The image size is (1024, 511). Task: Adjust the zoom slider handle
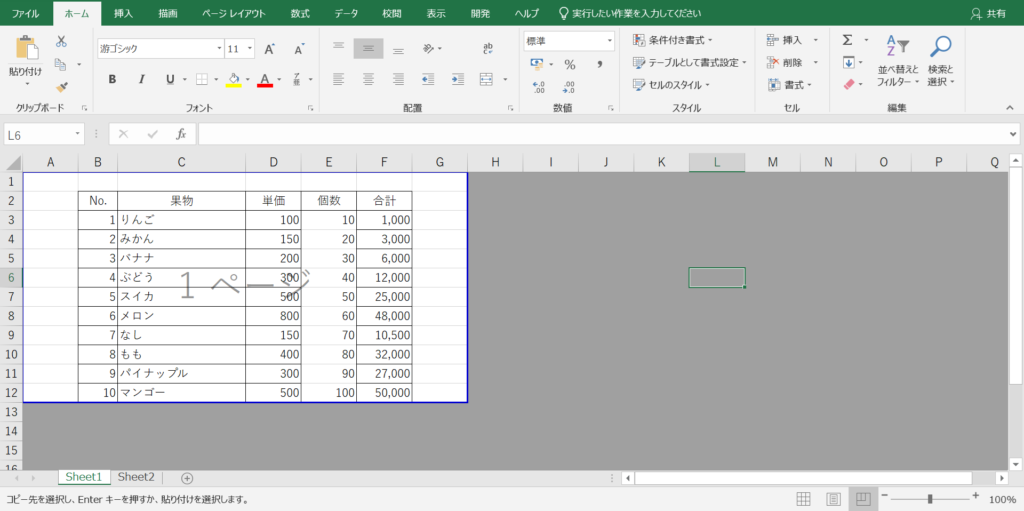(929, 499)
